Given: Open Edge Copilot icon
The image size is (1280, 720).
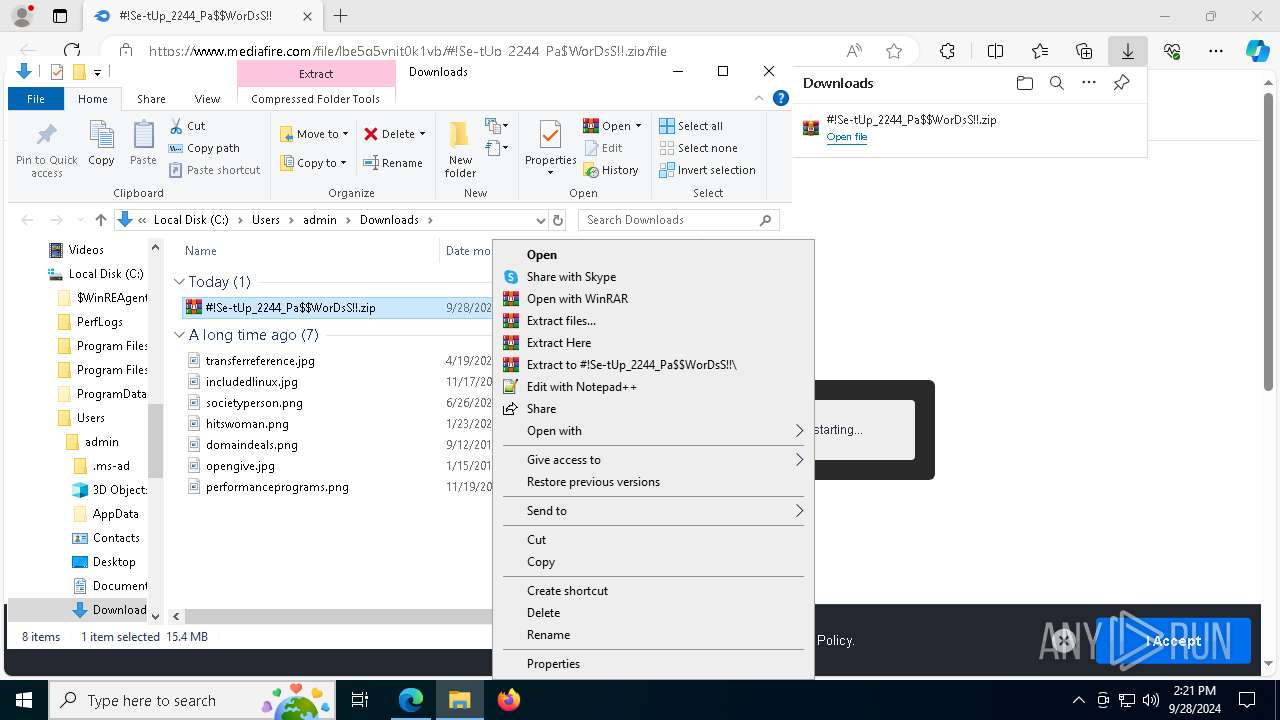Looking at the screenshot, I should coord(1257,51).
